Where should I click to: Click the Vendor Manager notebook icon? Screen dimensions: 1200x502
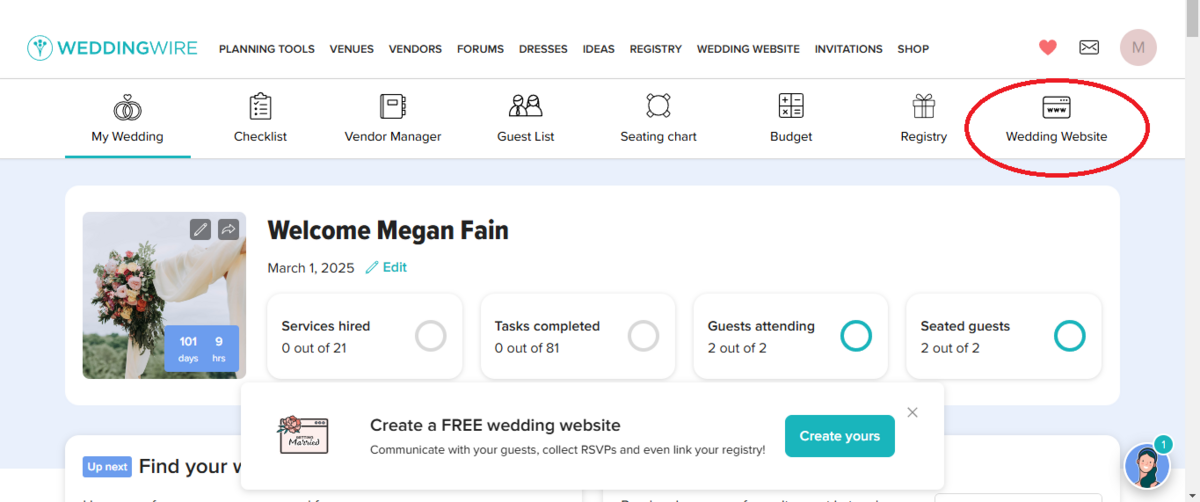(392, 106)
